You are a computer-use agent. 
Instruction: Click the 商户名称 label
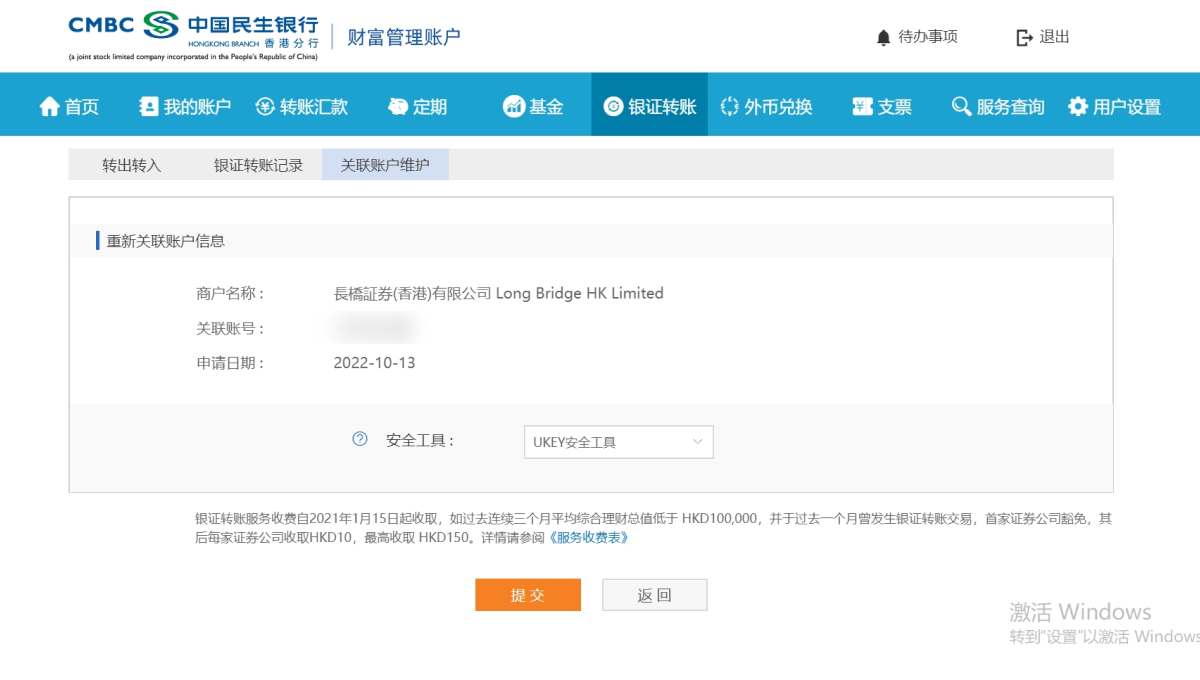pyautogui.click(x=230, y=293)
